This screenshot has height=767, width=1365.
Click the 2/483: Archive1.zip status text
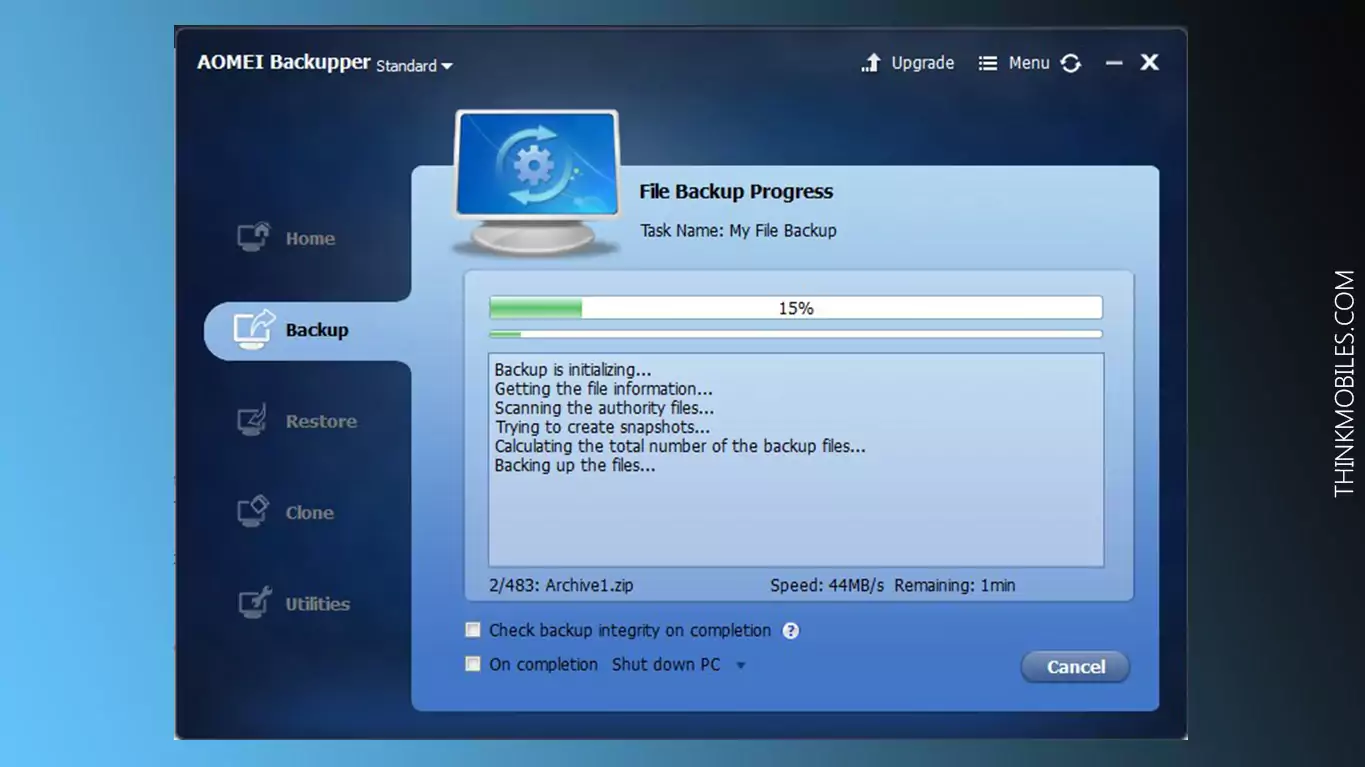[x=561, y=585]
